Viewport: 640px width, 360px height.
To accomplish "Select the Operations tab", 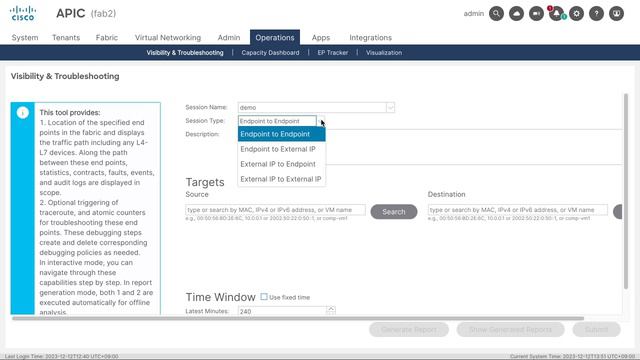I will pos(275,38).
